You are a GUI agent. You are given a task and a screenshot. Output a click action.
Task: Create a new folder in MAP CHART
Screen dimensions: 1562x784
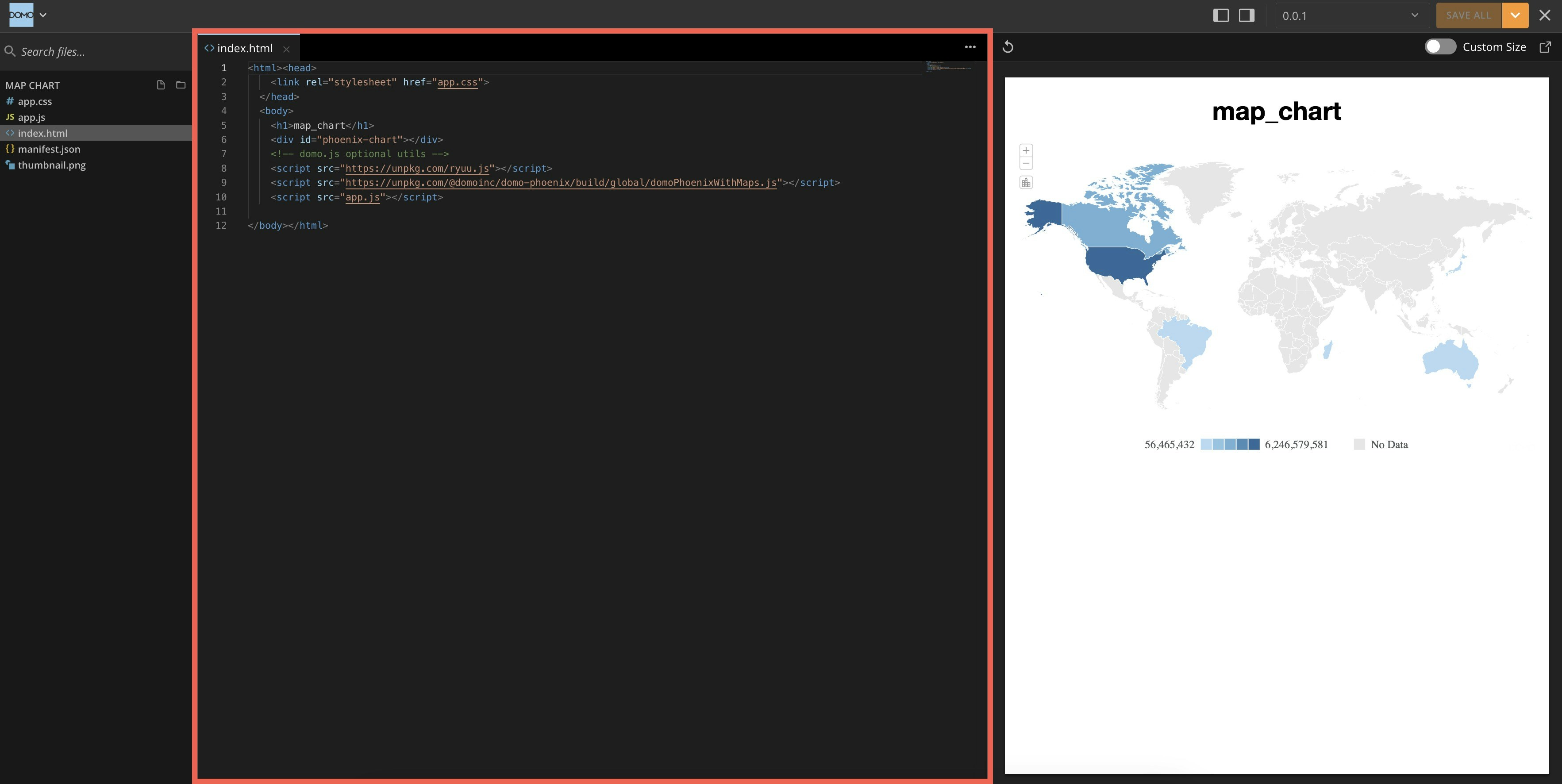pos(180,85)
